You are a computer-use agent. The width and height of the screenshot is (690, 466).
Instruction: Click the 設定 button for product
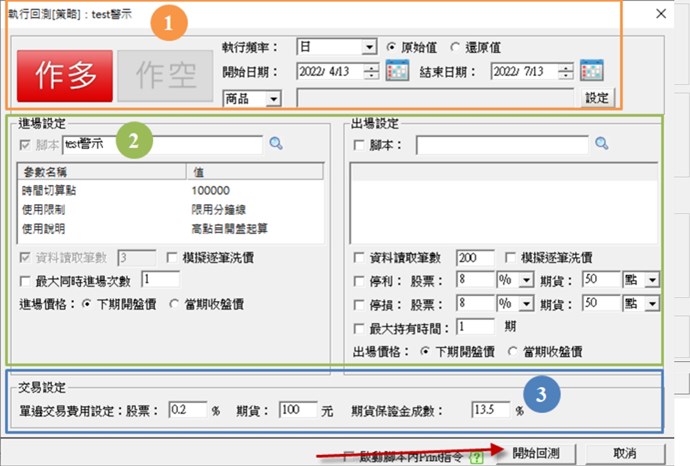[x=597, y=98]
